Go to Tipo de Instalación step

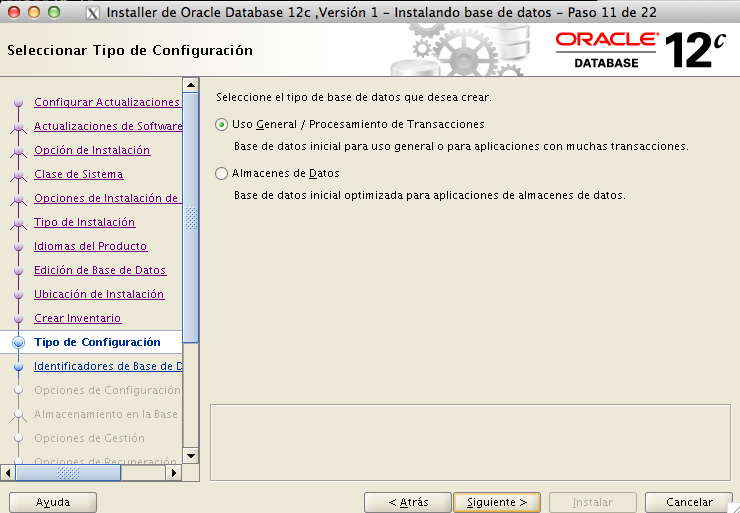84,222
